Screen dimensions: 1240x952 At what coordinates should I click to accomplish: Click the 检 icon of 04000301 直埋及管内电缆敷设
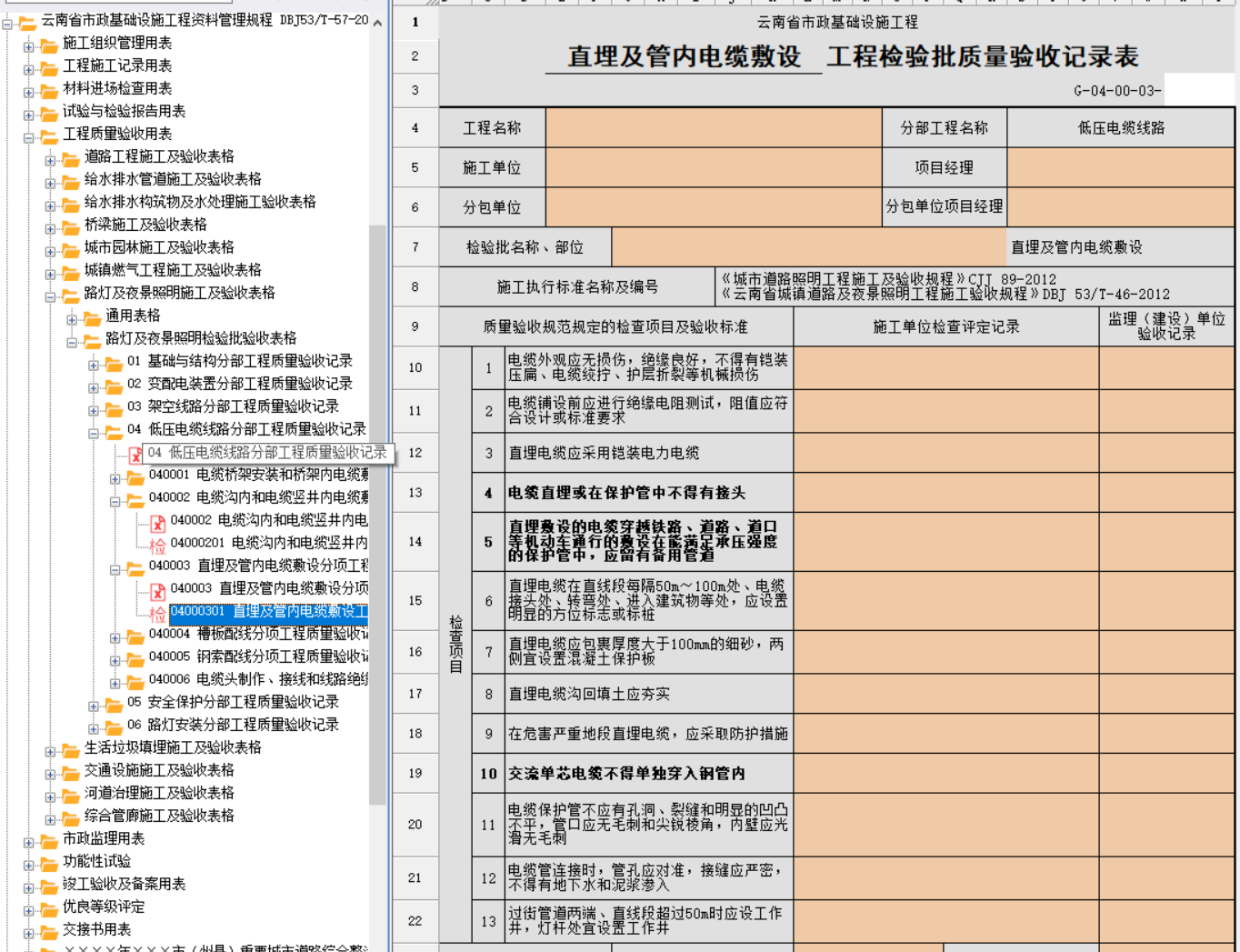click(158, 613)
